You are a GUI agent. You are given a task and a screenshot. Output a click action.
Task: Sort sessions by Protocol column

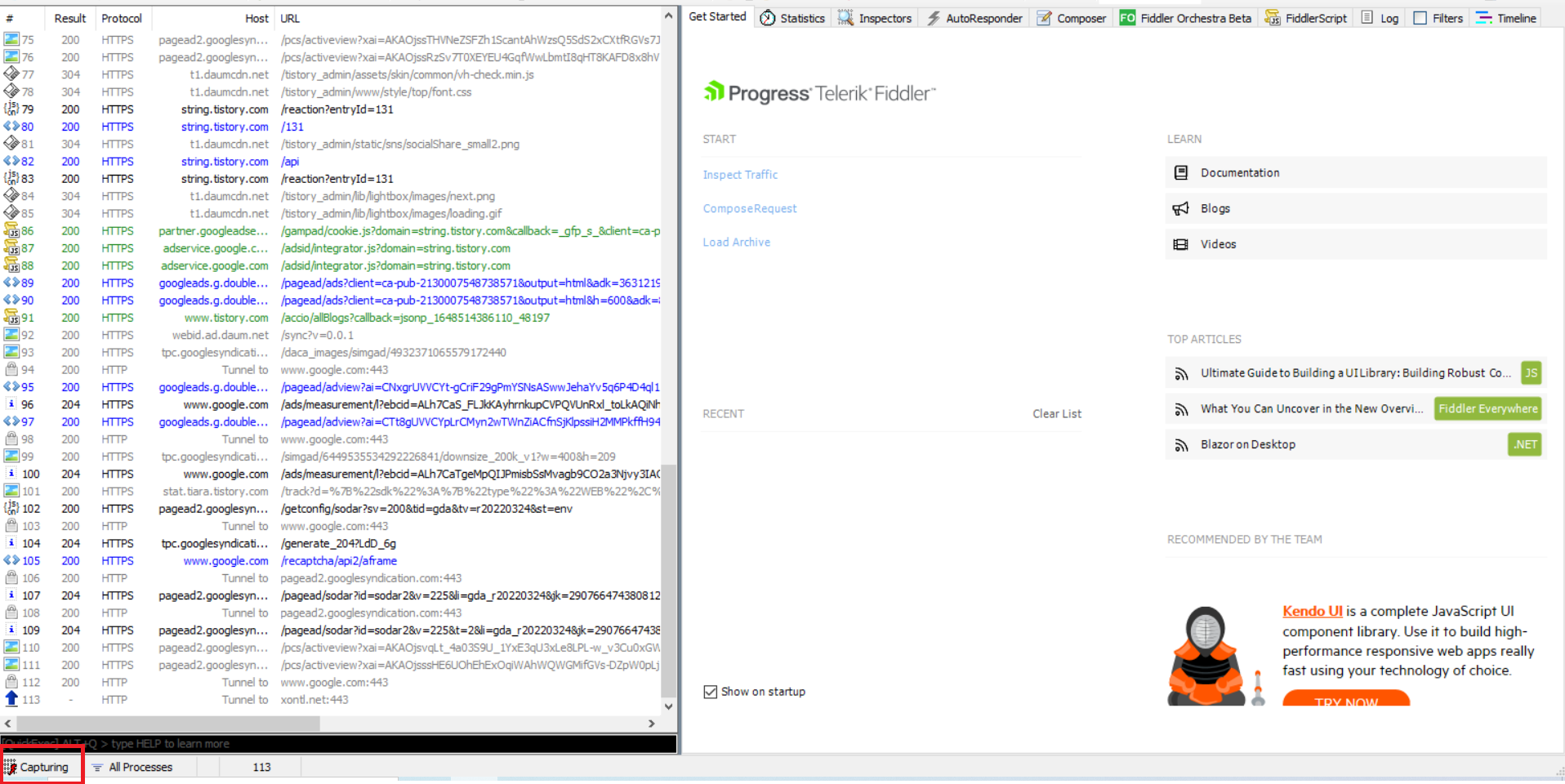pyautogui.click(x=122, y=18)
